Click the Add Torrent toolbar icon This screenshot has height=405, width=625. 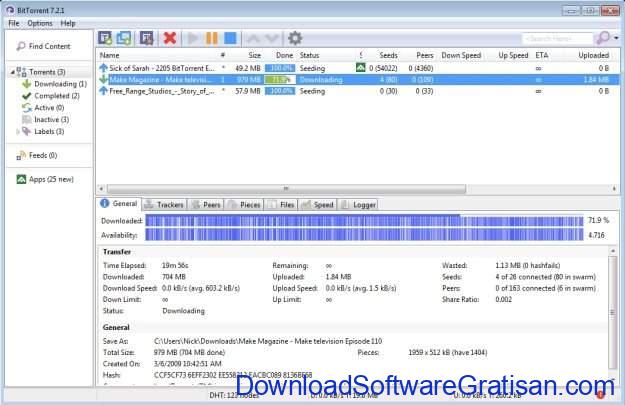click(x=105, y=38)
